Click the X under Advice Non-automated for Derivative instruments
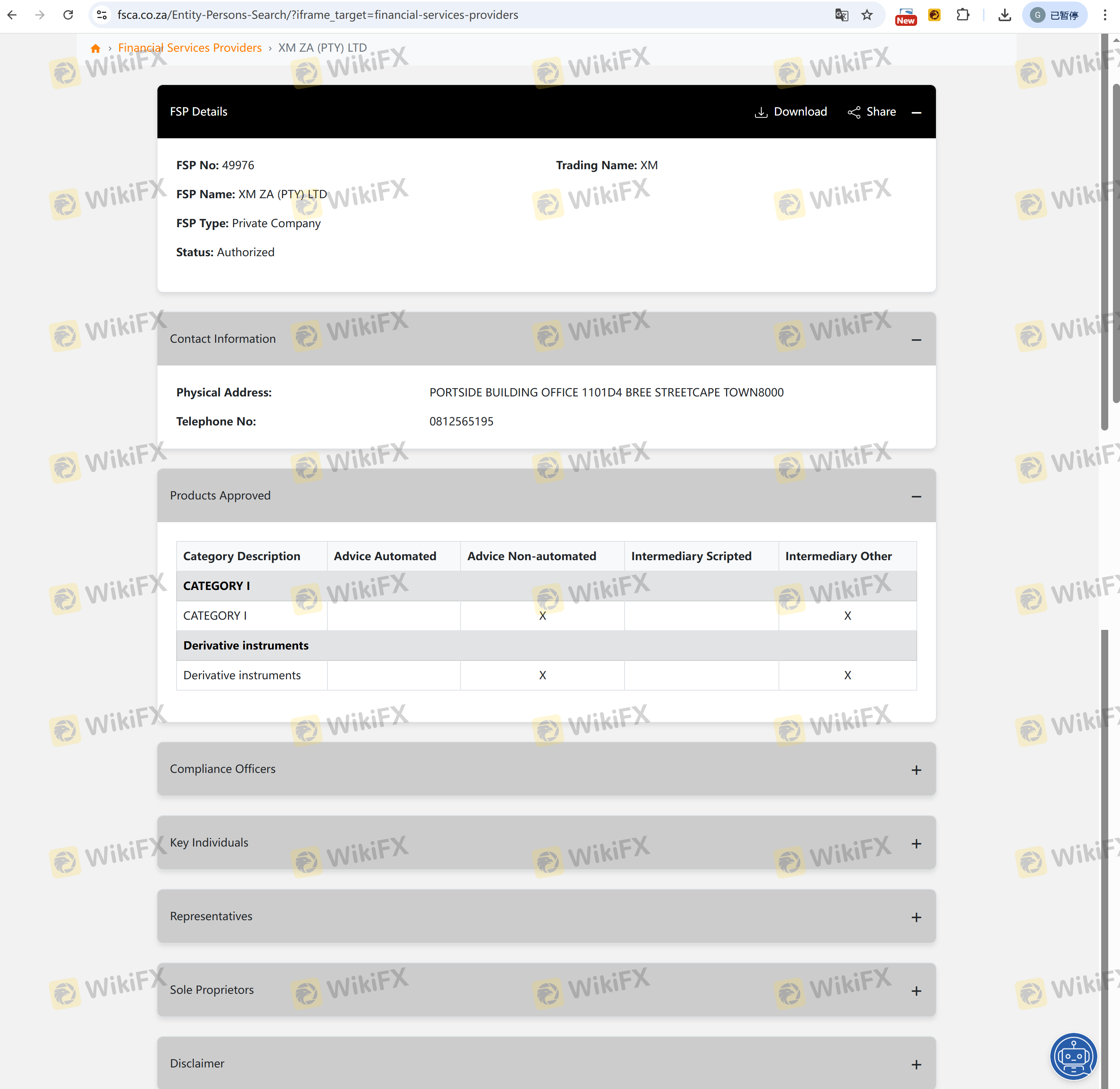Image resolution: width=1120 pixels, height=1089 pixels. (542, 675)
